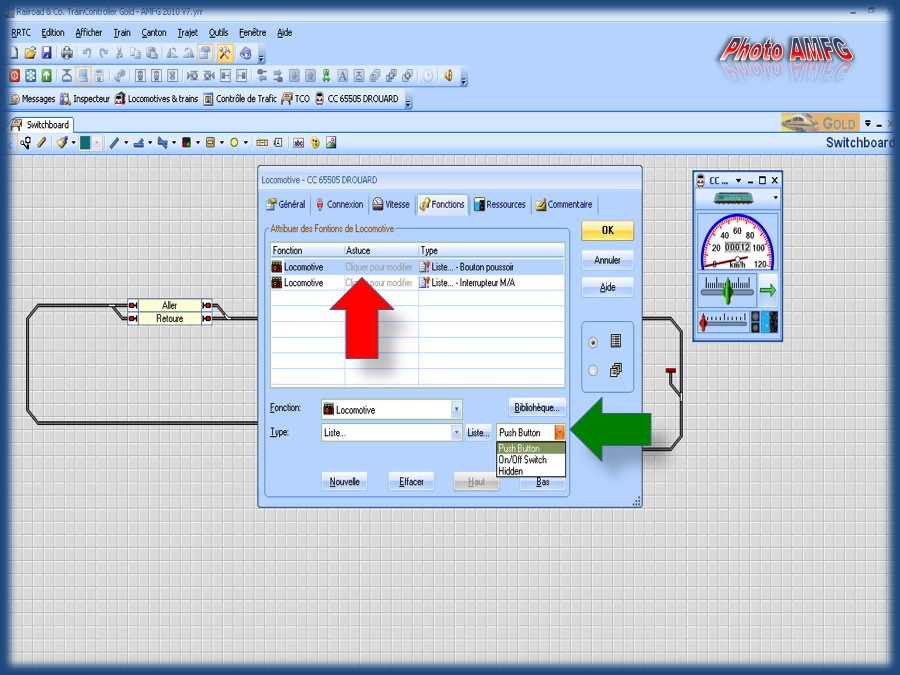The width and height of the screenshot is (900, 675).
Task: Click the speaker sound icon
Action: 448,75
